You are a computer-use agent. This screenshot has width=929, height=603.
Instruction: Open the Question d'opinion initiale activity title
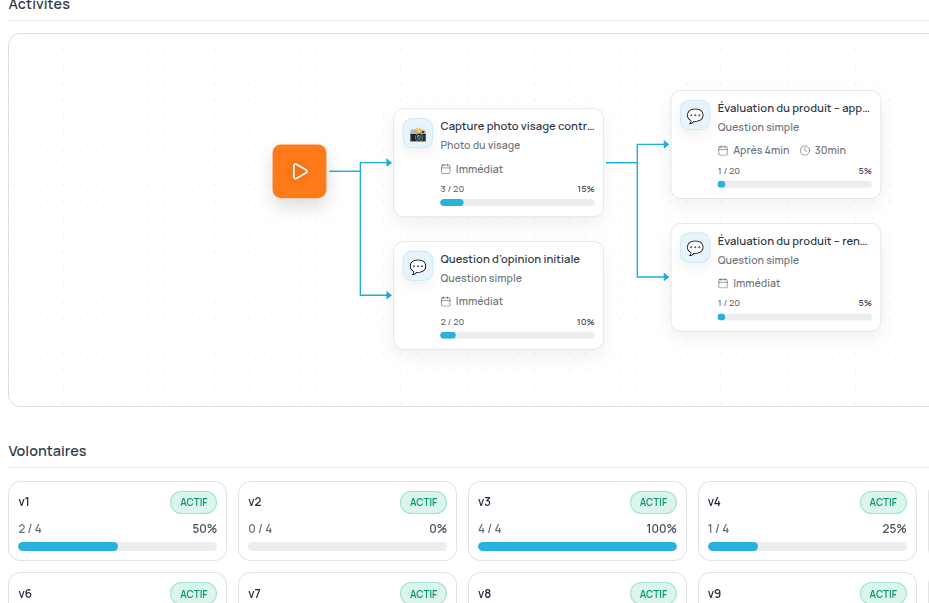point(510,259)
